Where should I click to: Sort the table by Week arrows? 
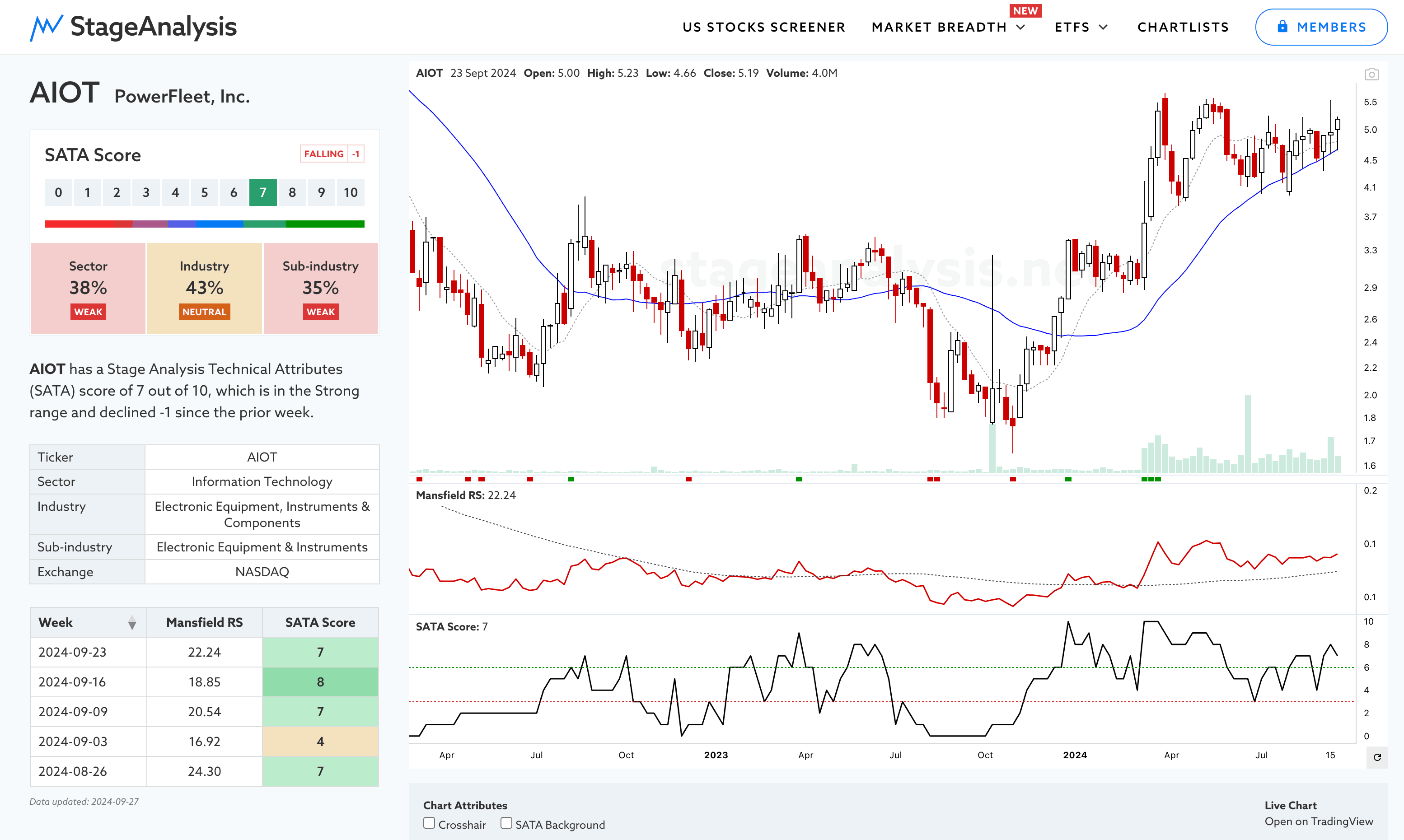click(x=132, y=623)
